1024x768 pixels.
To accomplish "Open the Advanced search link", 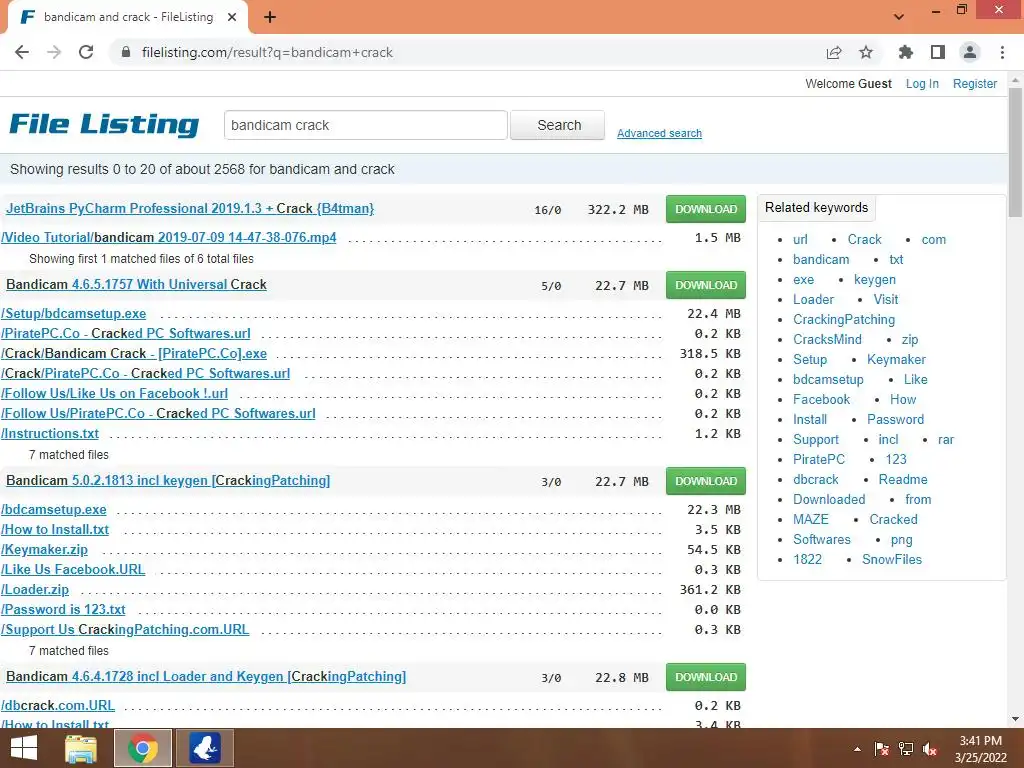I will tap(660, 133).
